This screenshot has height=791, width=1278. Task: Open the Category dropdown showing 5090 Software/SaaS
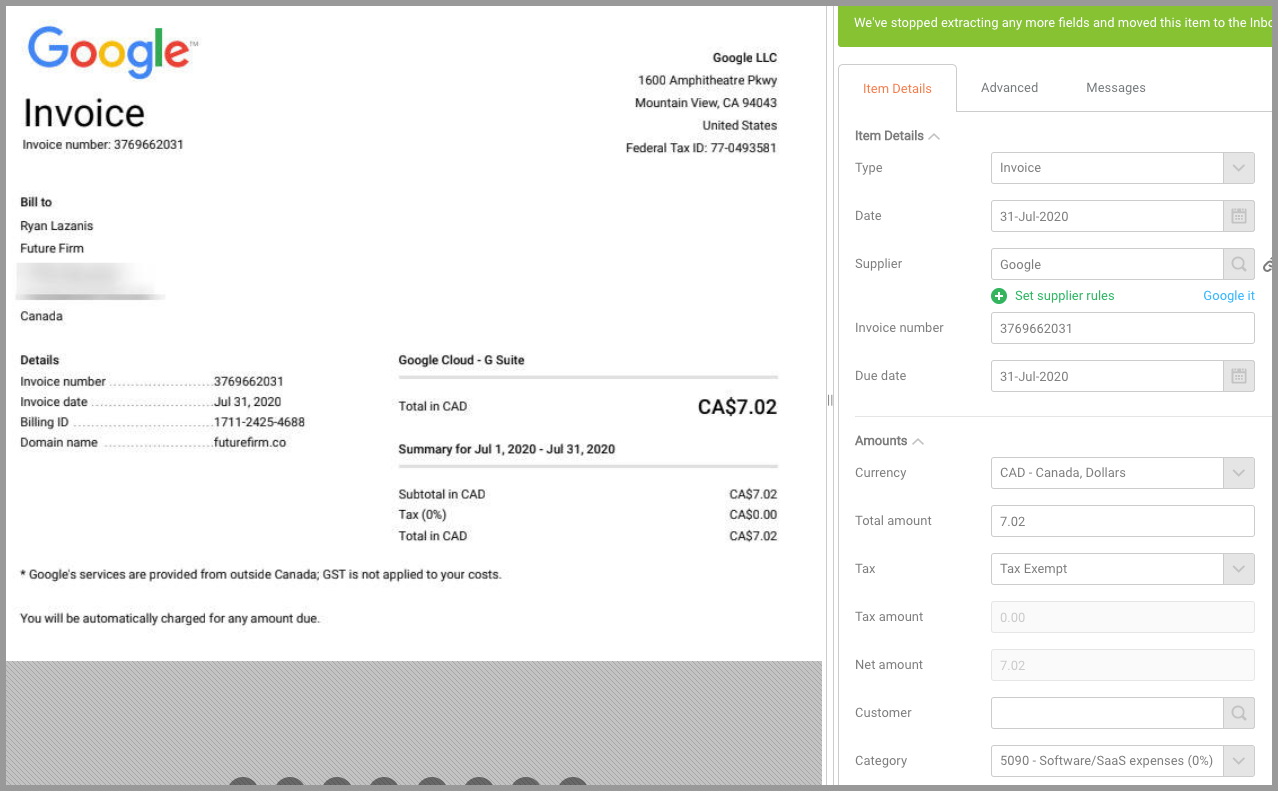click(1123, 761)
